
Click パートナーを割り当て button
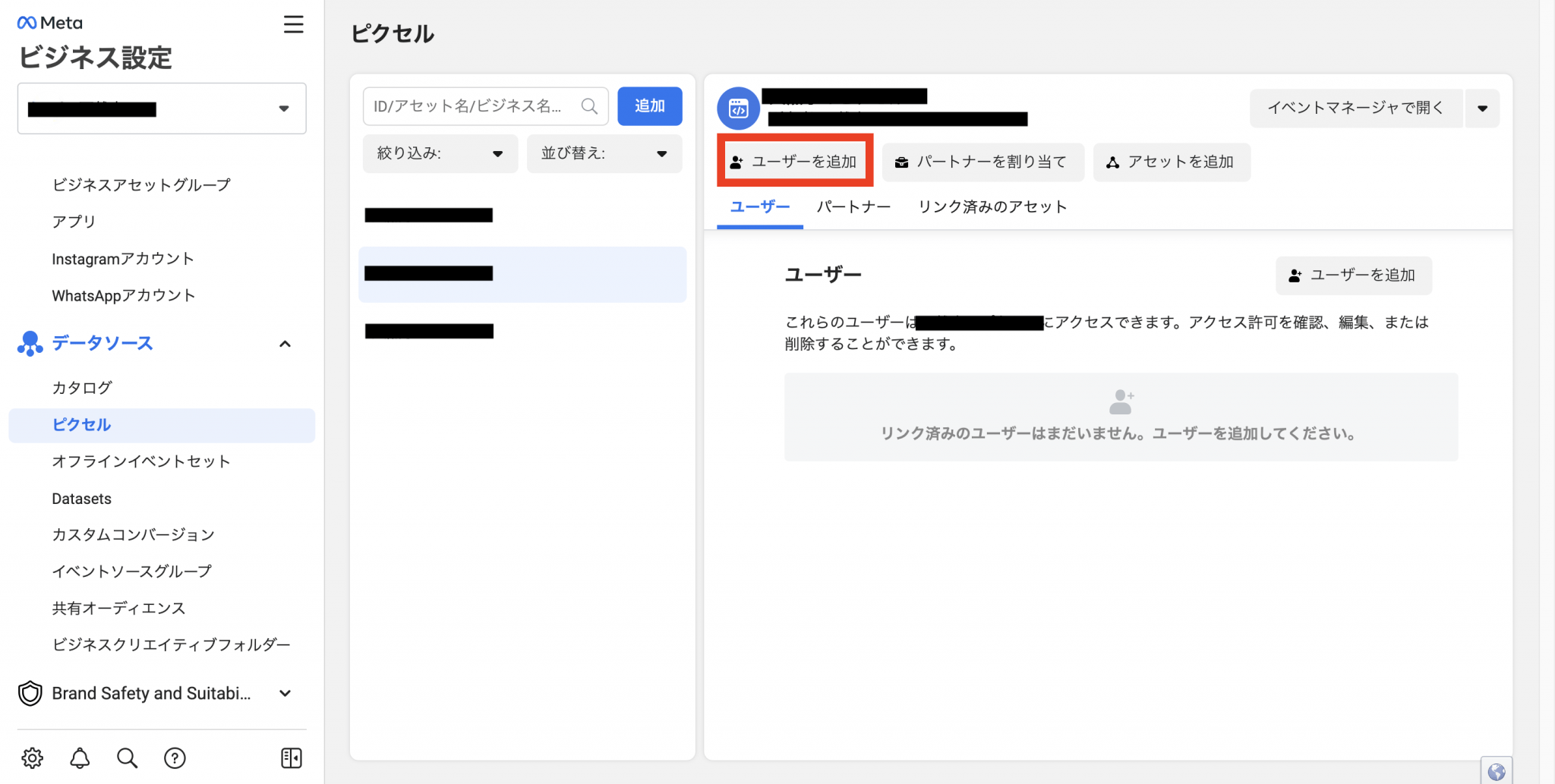983,162
